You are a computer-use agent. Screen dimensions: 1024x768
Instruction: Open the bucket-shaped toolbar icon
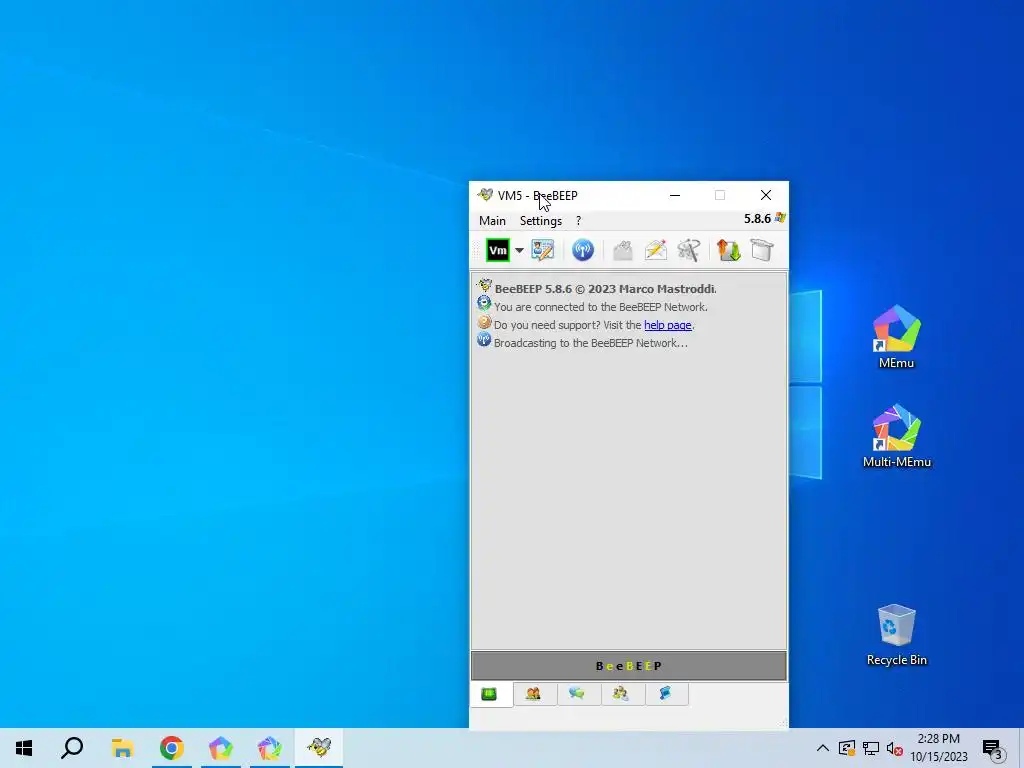[x=762, y=250]
